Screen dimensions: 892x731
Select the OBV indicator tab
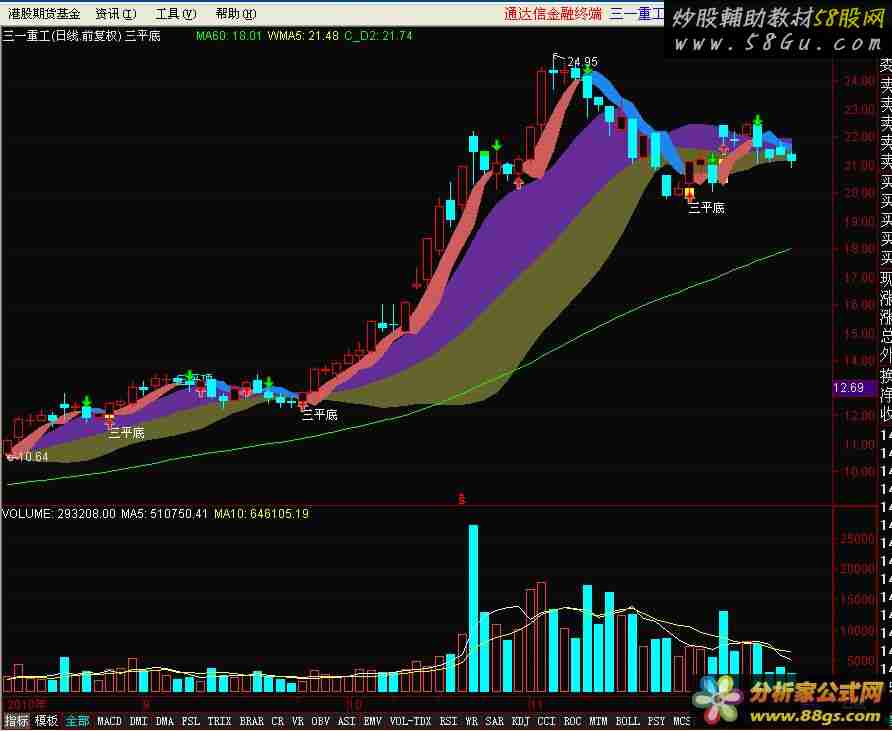pos(320,721)
